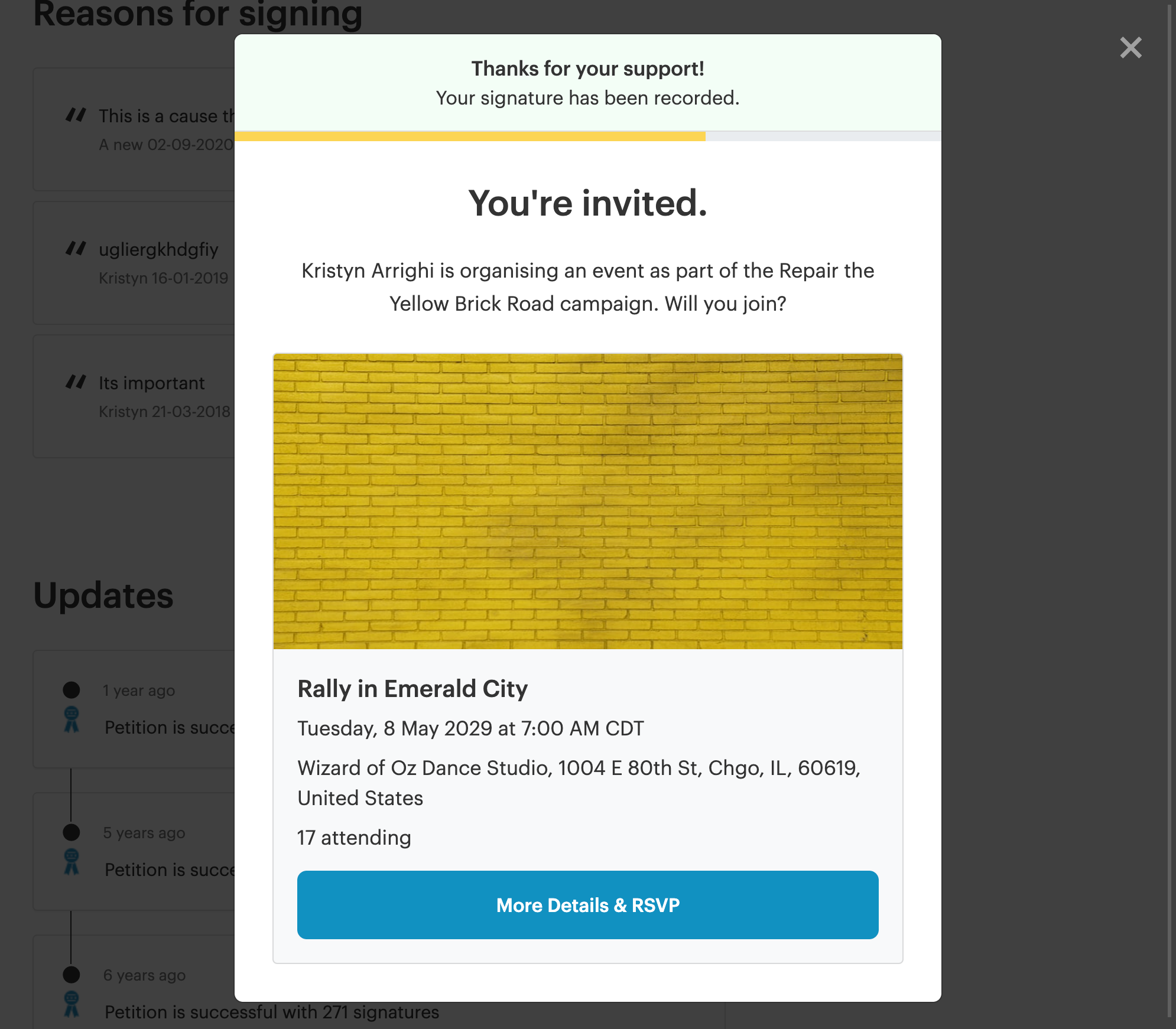Image resolution: width=1176 pixels, height=1029 pixels.
Task: Click the ribbon award icon under '1 year ago'
Action: point(72,719)
